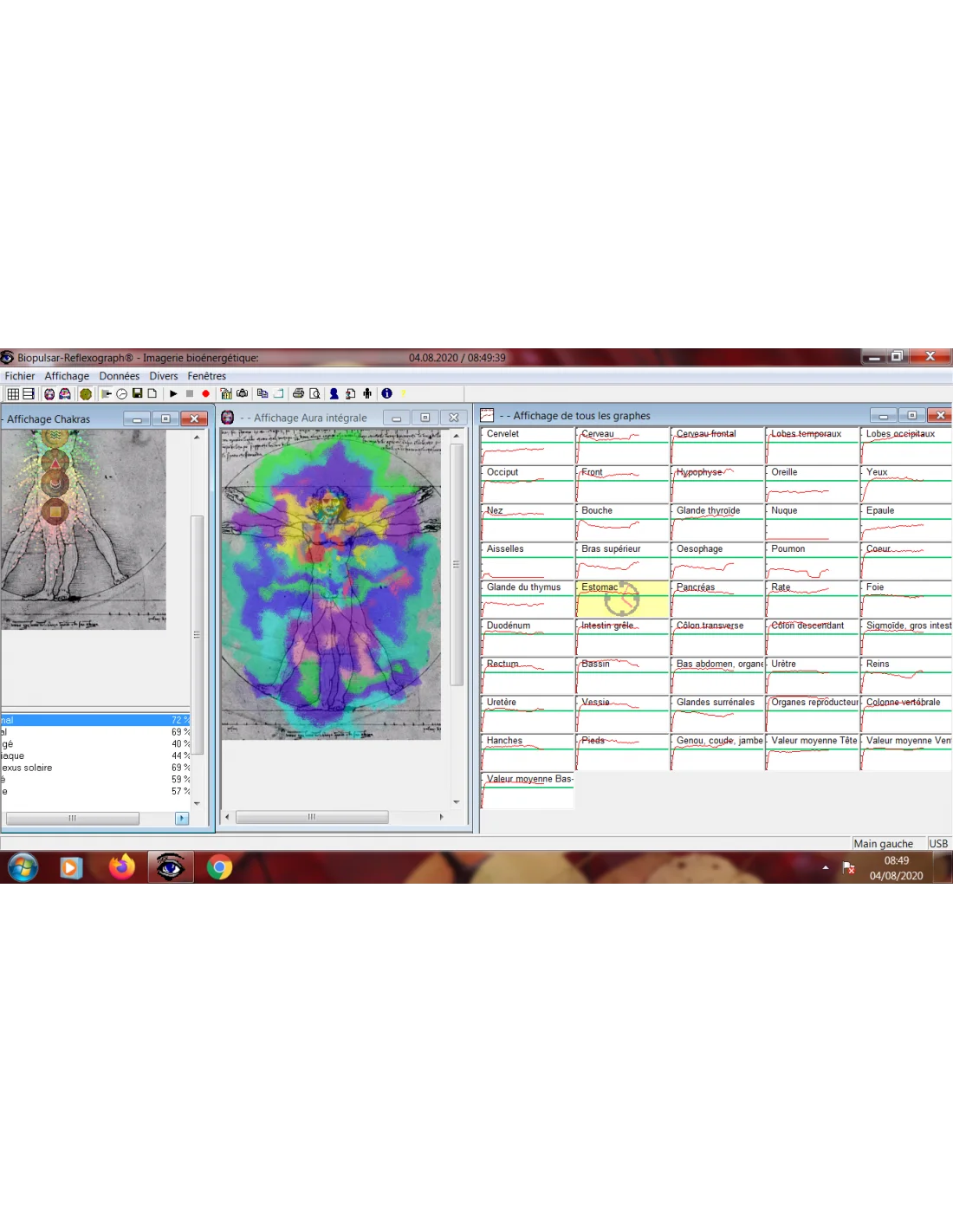Image resolution: width=953 pixels, height=1232 pixels.
Task: Select the chakra row showing 40 %
Action: click(x=95, y=743)
